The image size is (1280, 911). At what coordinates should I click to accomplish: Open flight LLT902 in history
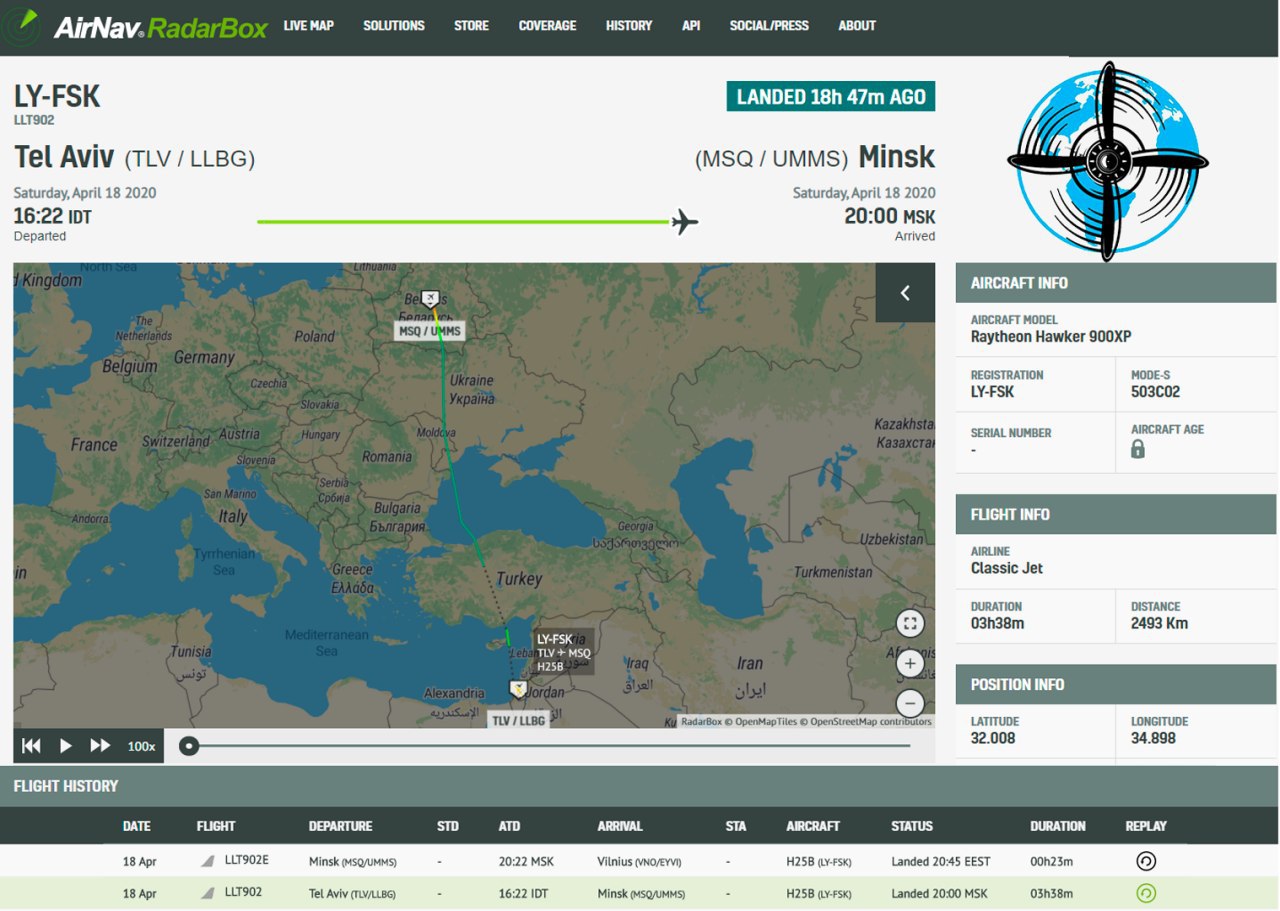click(243, 892)
